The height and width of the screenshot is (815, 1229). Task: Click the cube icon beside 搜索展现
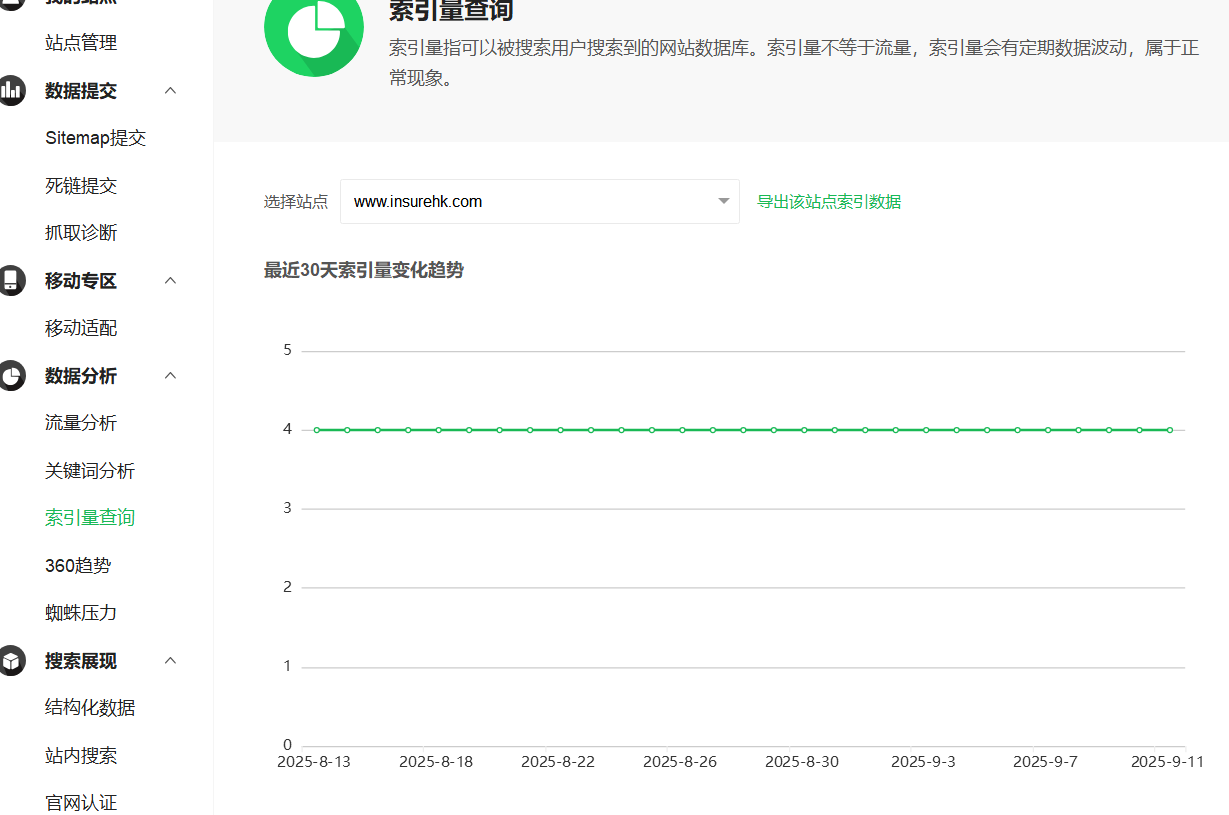(11, 661)
